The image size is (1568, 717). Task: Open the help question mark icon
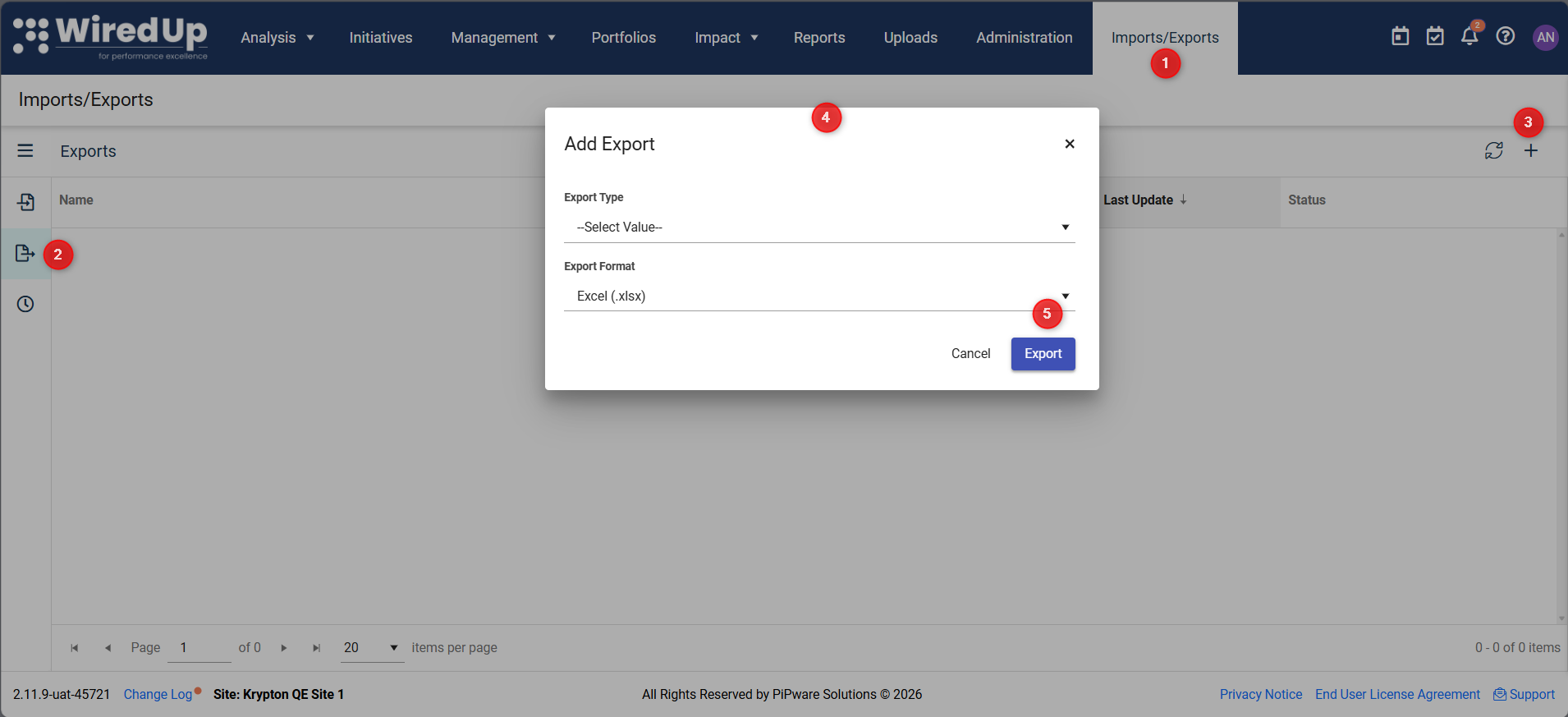[1506, 36]
